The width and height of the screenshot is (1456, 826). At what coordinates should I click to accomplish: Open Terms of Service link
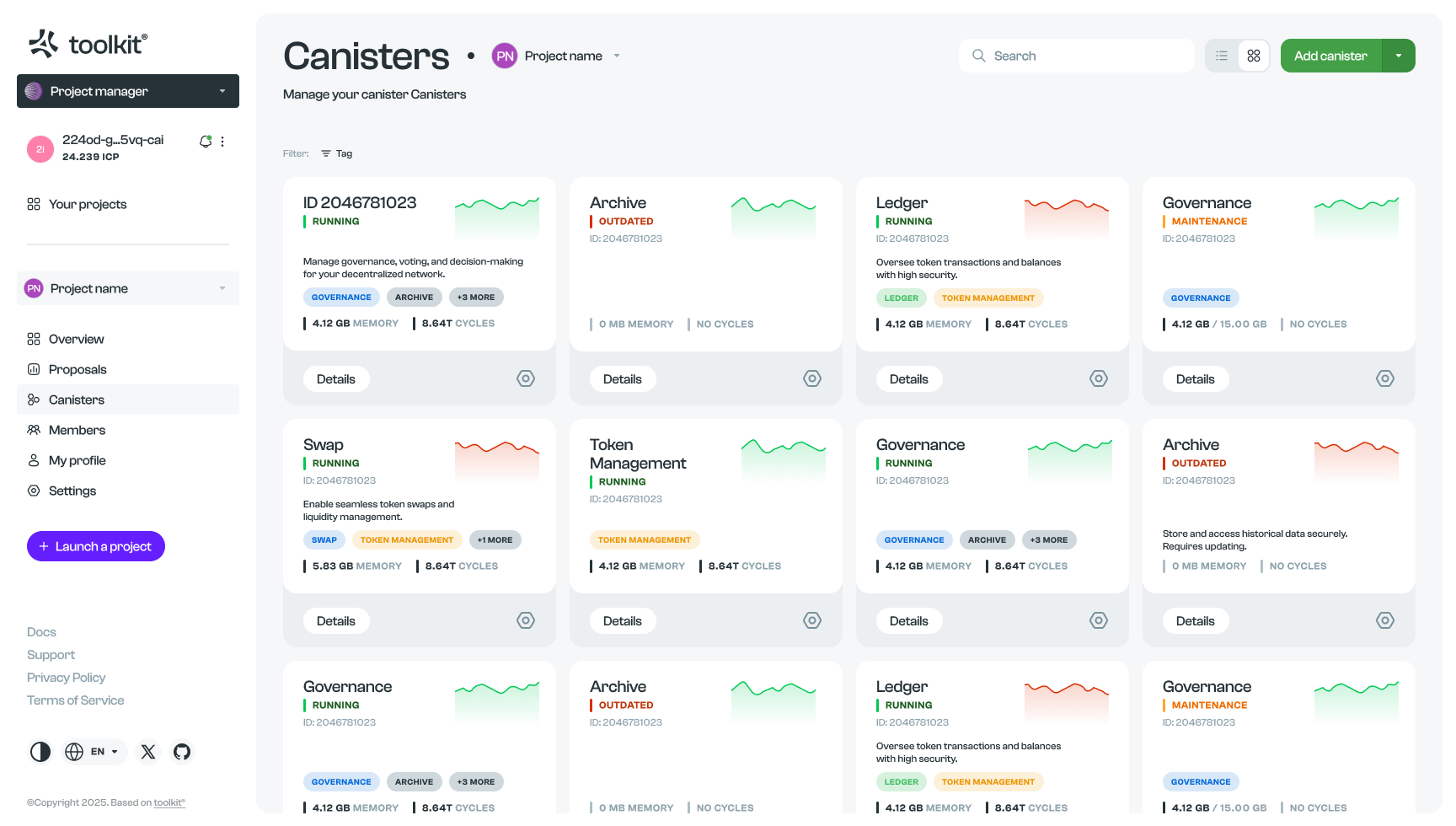coord(75,700)
